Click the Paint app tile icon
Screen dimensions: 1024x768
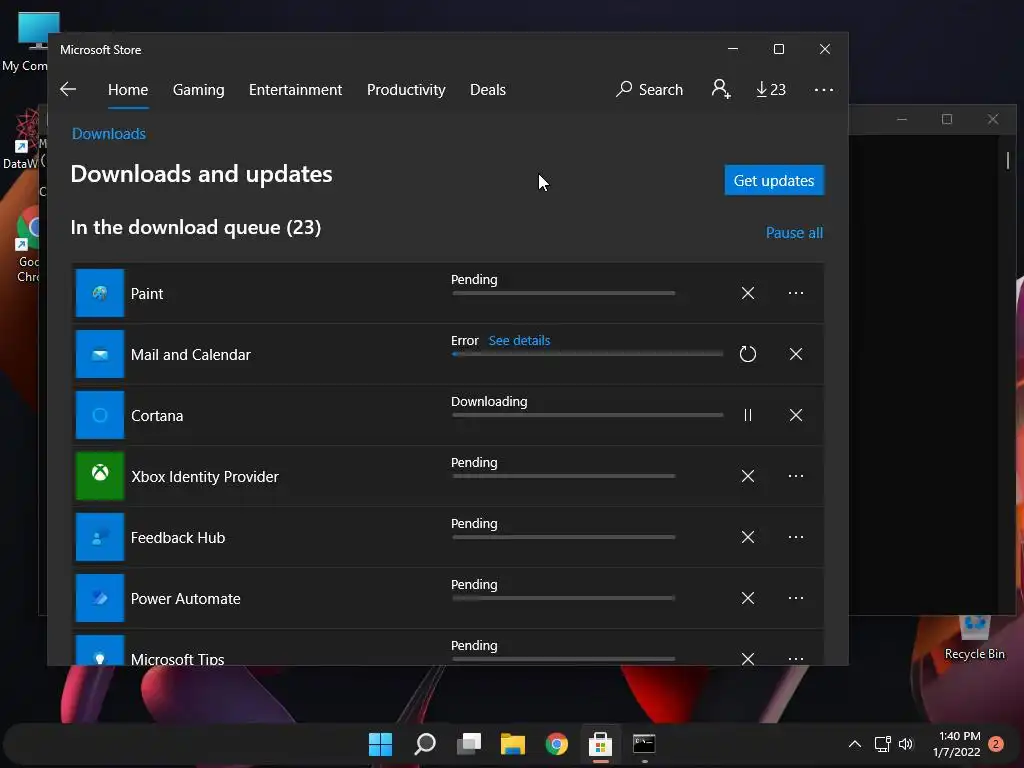pyautogui.click(x=100, y=293)
